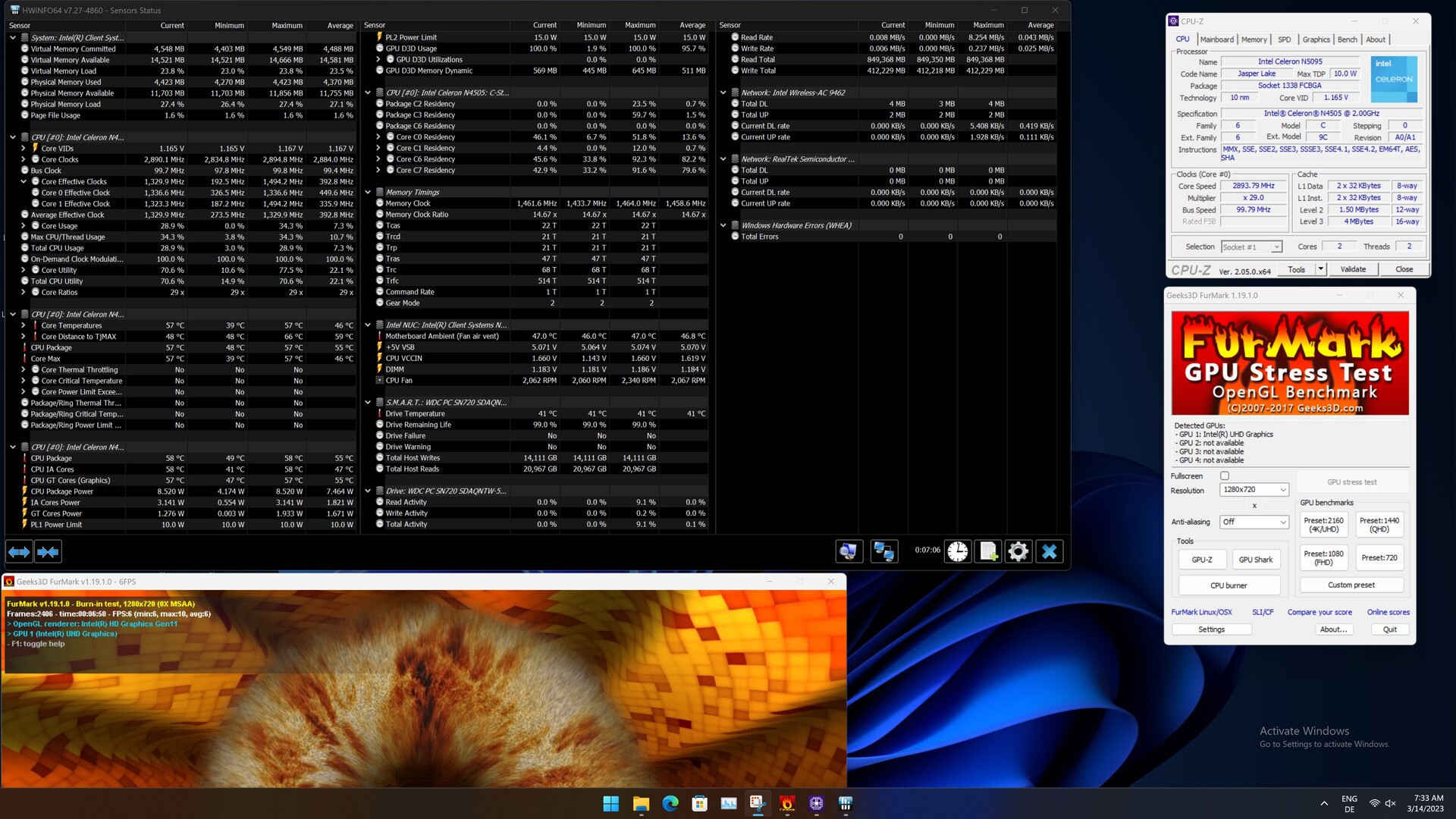The height and width of the screenshot is (819, 1456).
Task: Run FurMark Preset:720 benchmark
Action: (x=1379, y=558)
